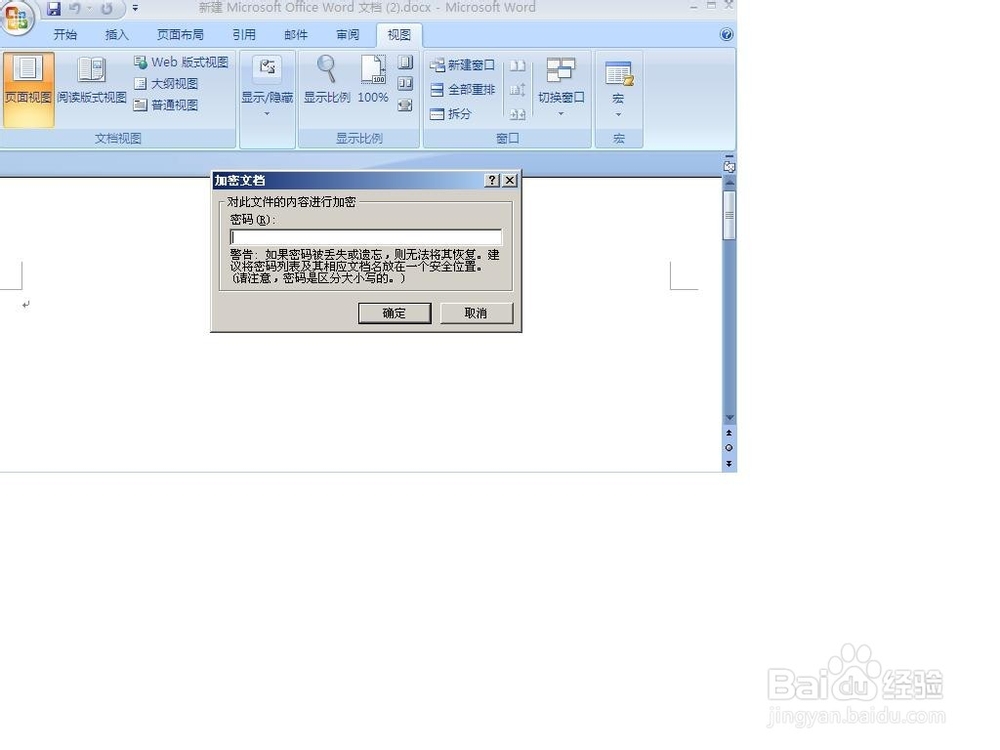This screenshot has width=1000, height=750.
Task: Click the synchronous scrolling icon
Action: [x=518, y=90]
